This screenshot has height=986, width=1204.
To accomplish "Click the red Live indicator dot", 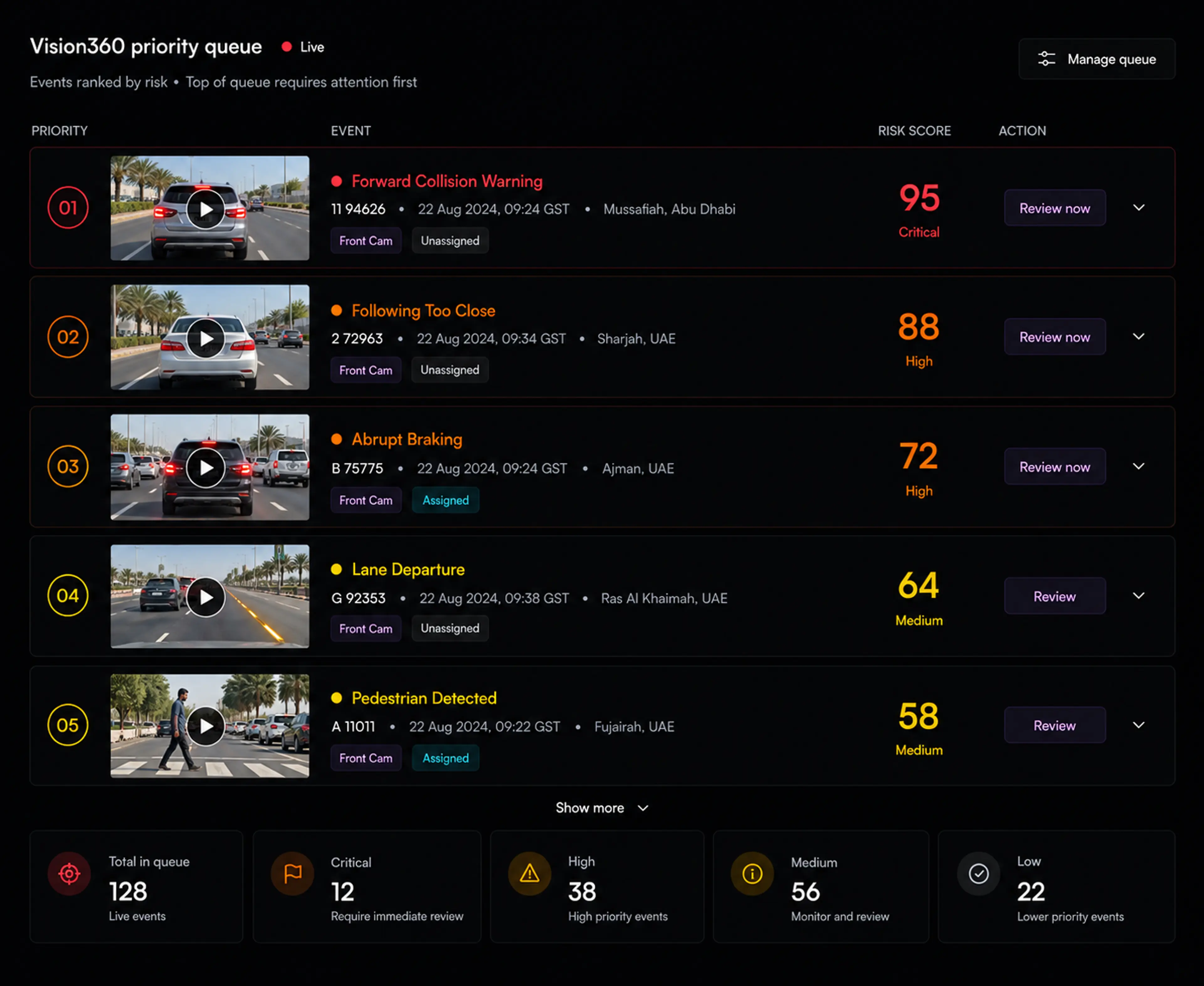I will click(287, 47).
